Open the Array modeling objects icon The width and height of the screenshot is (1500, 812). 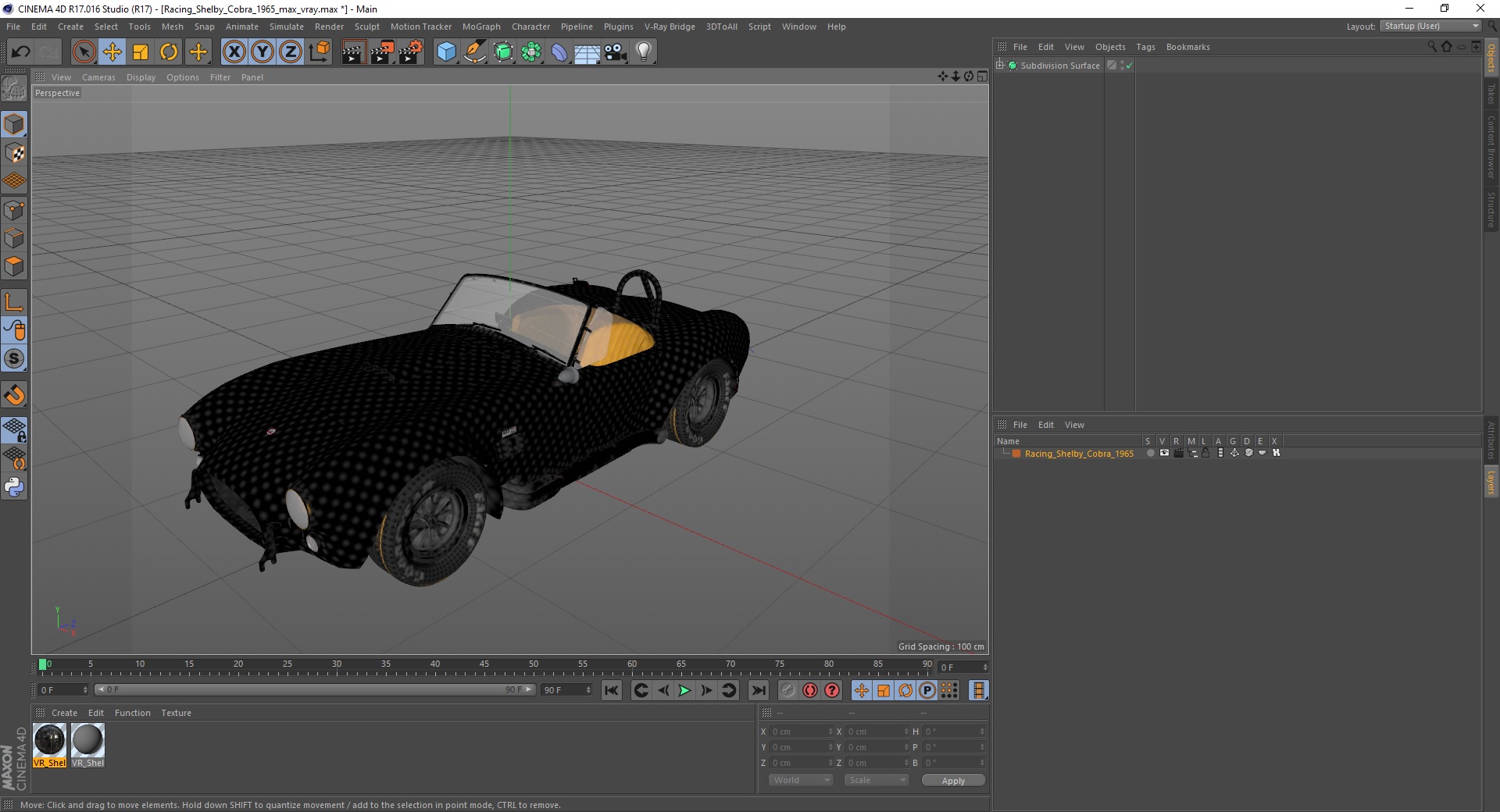(531, 52)
